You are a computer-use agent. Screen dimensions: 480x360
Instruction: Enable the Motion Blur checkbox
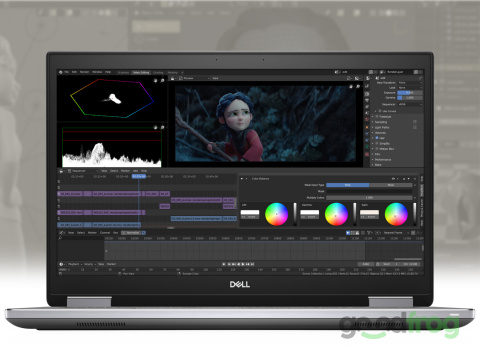click(x=377, y=149)
